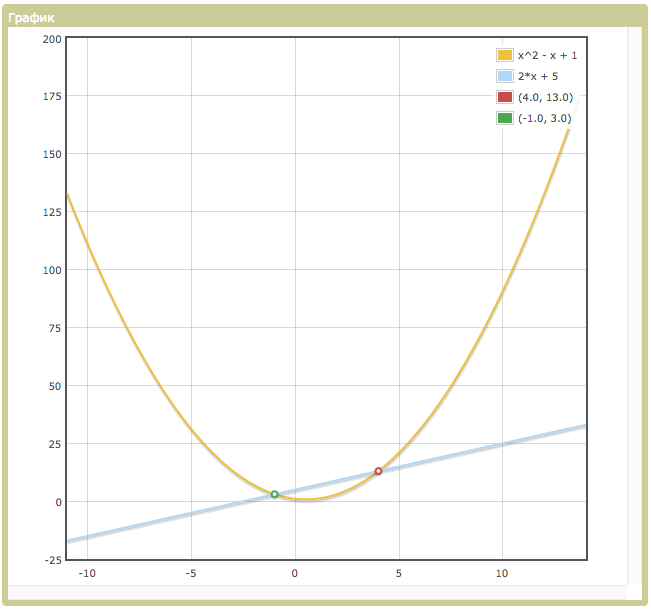Screen dimensions: 651x609
Task: Click the 75 label on the y-axis
Action: [54, 328]
